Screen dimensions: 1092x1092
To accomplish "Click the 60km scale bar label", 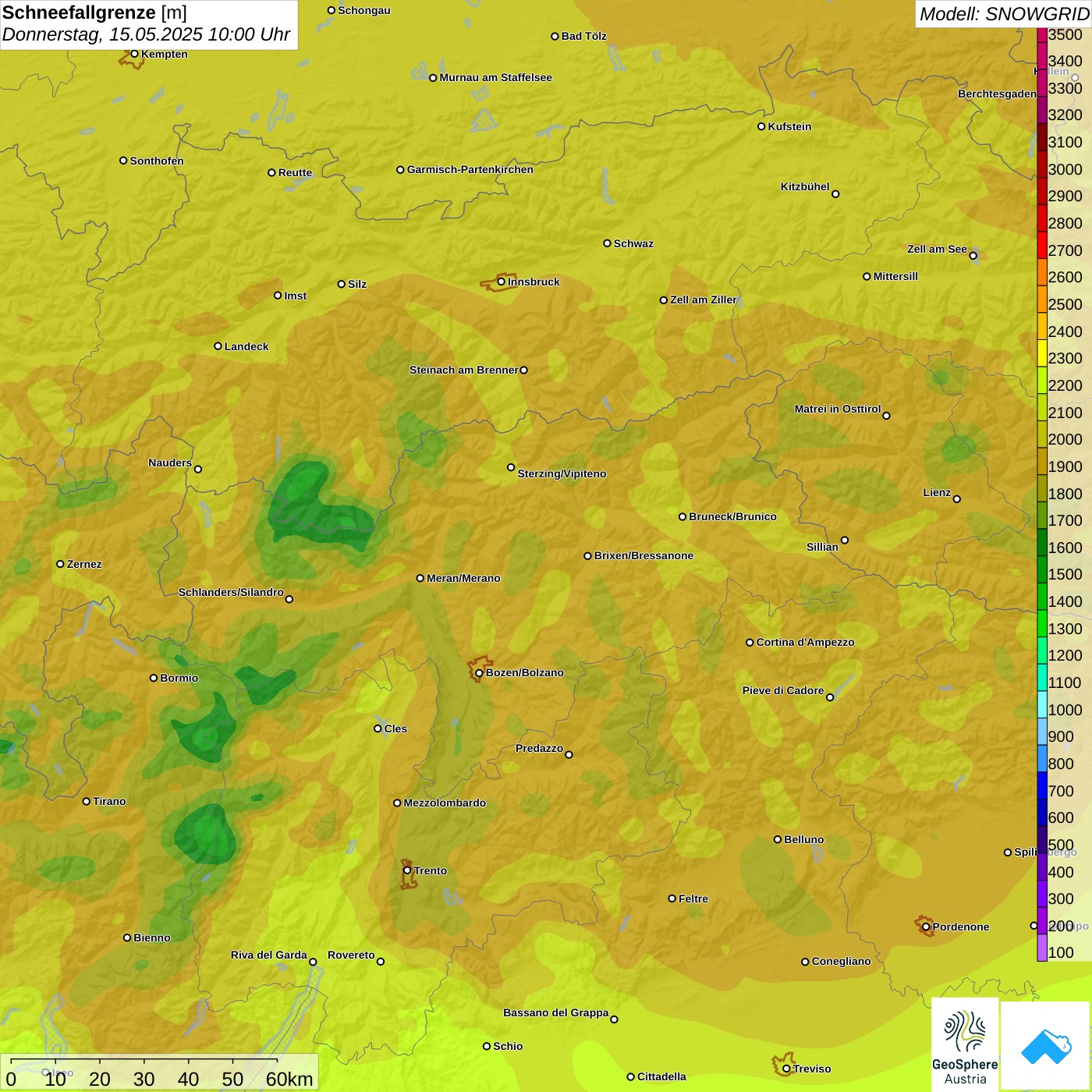I will [x=289, y=1079].
